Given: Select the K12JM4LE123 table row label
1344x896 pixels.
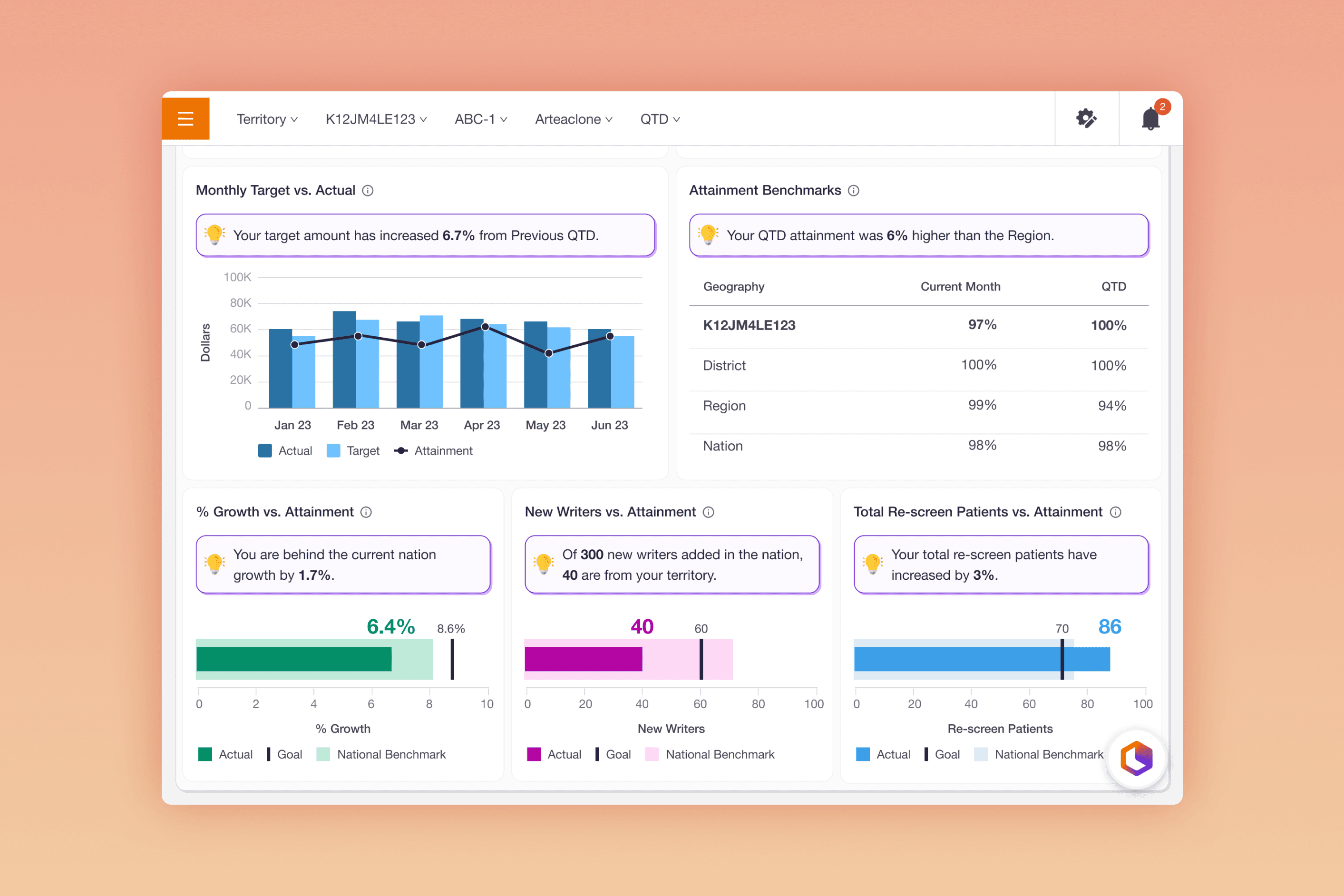Looking at the screenshot, I should pyautogui.click(x=749, y=325).
